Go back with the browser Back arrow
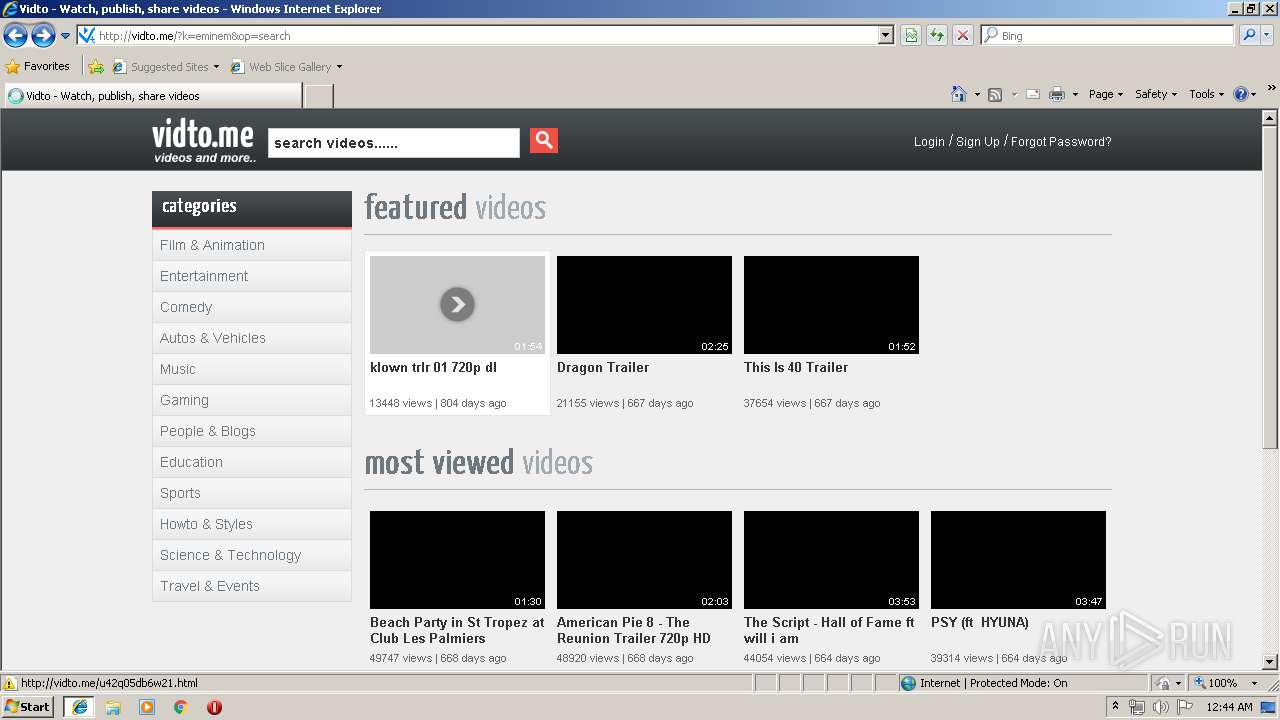 point(16,36)
